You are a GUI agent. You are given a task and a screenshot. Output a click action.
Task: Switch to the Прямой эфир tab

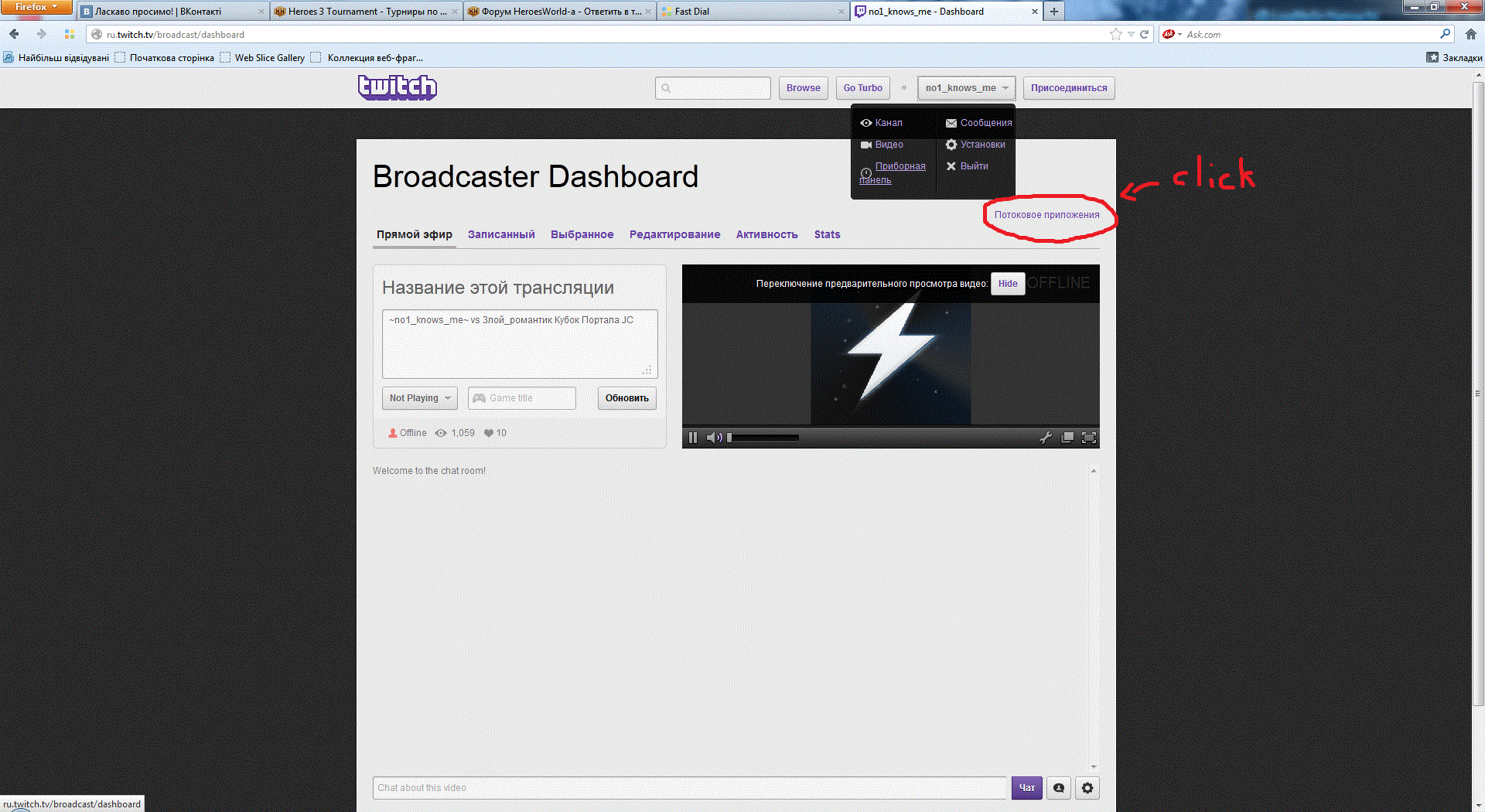pos(415,234)
